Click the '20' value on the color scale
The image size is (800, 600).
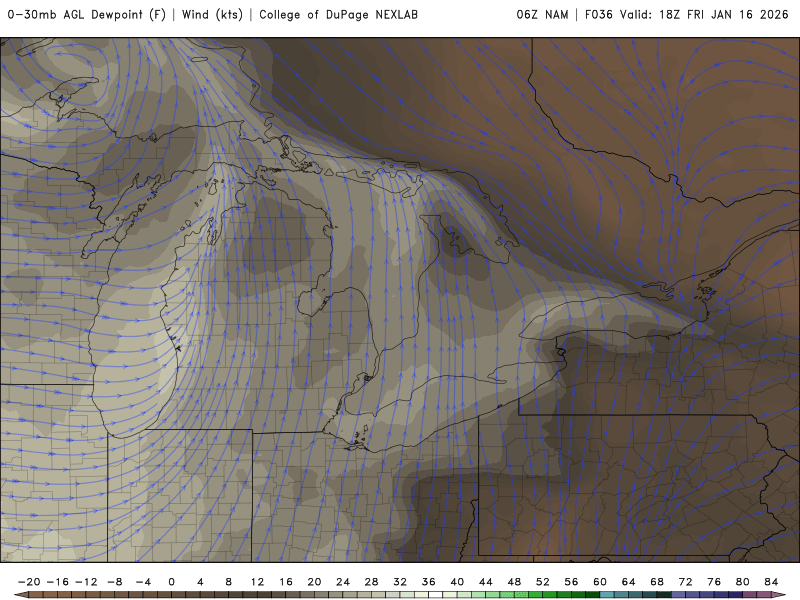click(314, 582)
